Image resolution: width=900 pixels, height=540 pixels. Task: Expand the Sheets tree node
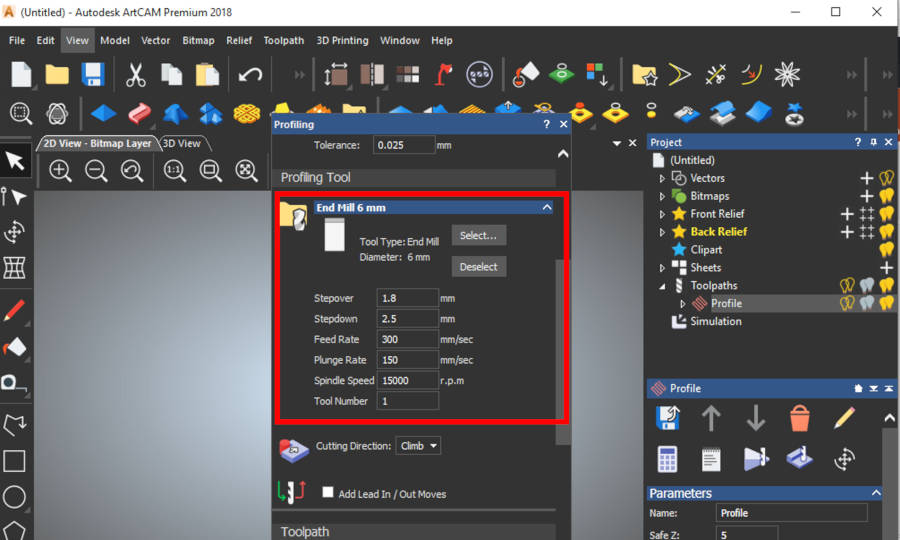662,267
